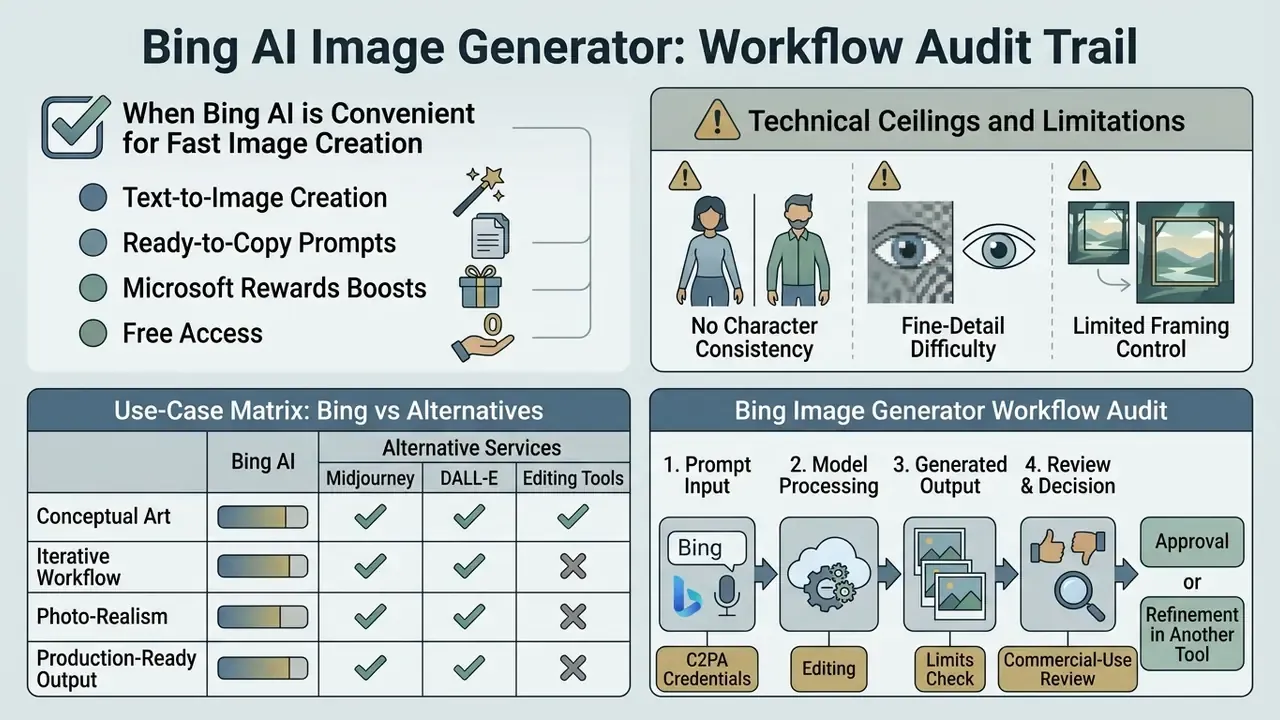Select the clear eye icon in Fine-Detail Difficulty
This screenshot has width=1280, height=720.
997,250
